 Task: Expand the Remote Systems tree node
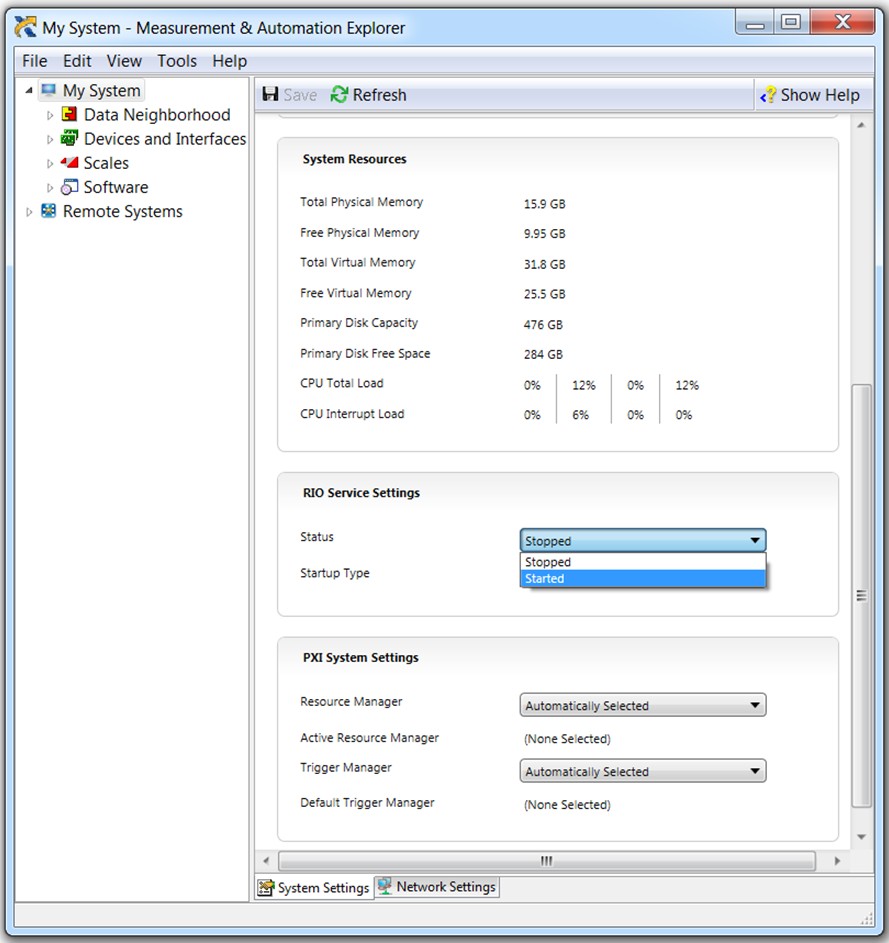coord(29,212)
